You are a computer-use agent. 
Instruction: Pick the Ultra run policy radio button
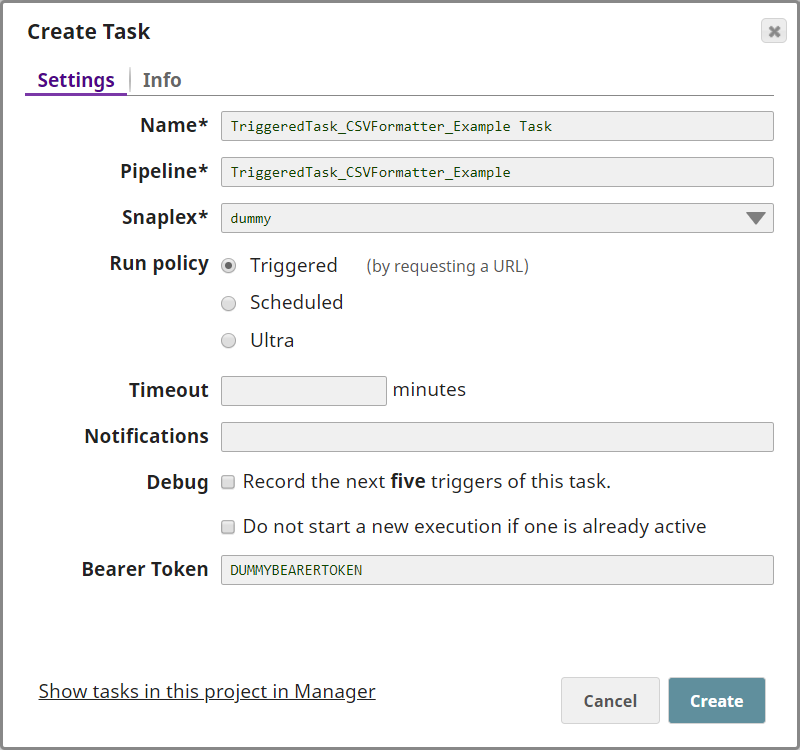click(229, 341)
